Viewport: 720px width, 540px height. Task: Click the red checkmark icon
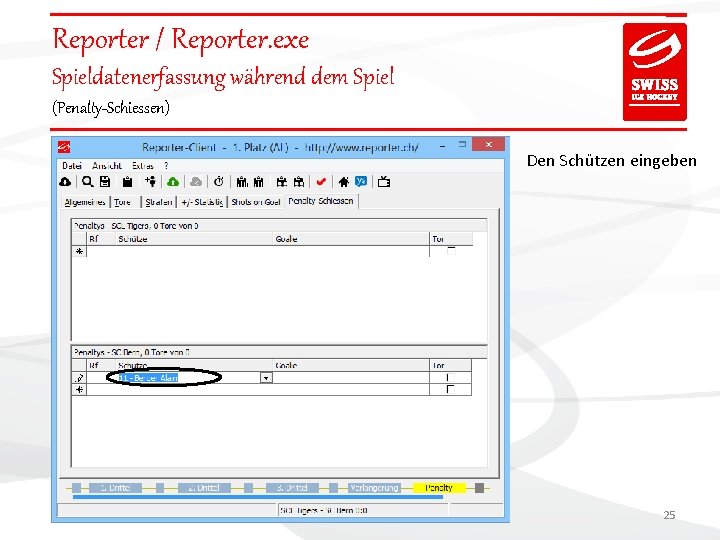321,182
